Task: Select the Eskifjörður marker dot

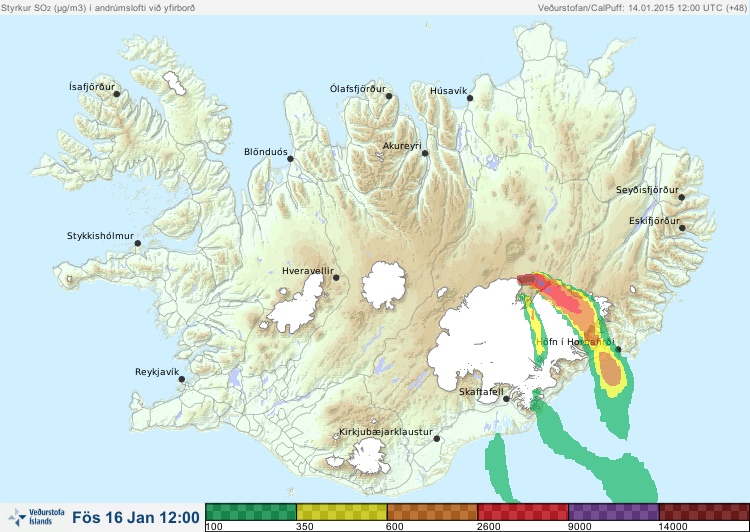Action: [682, 228]
